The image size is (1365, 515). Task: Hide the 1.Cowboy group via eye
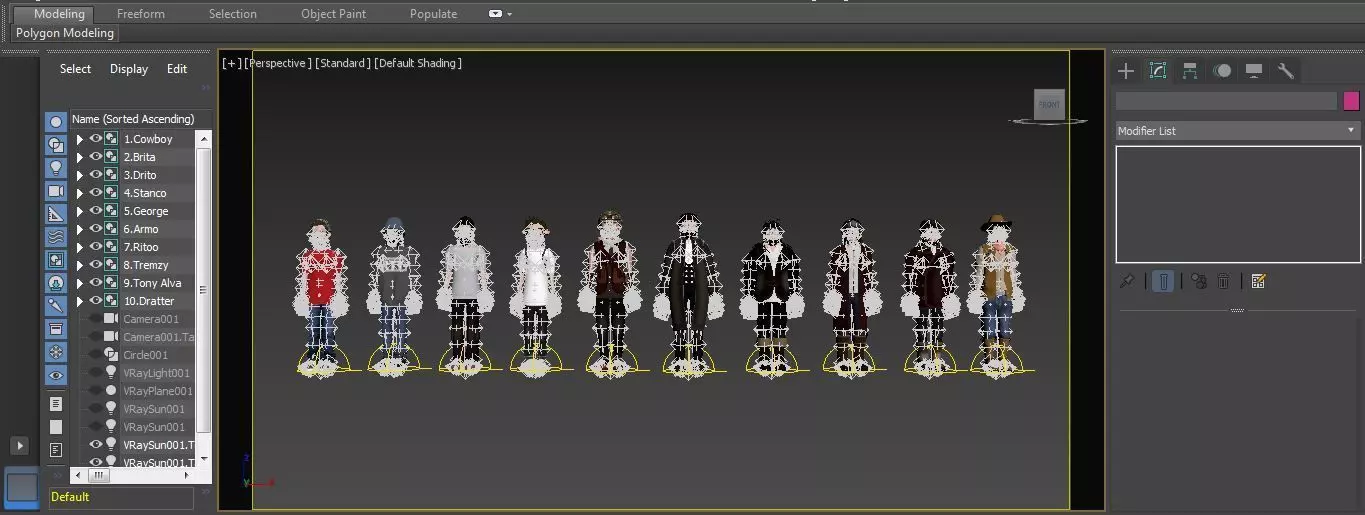click(96, 139)
